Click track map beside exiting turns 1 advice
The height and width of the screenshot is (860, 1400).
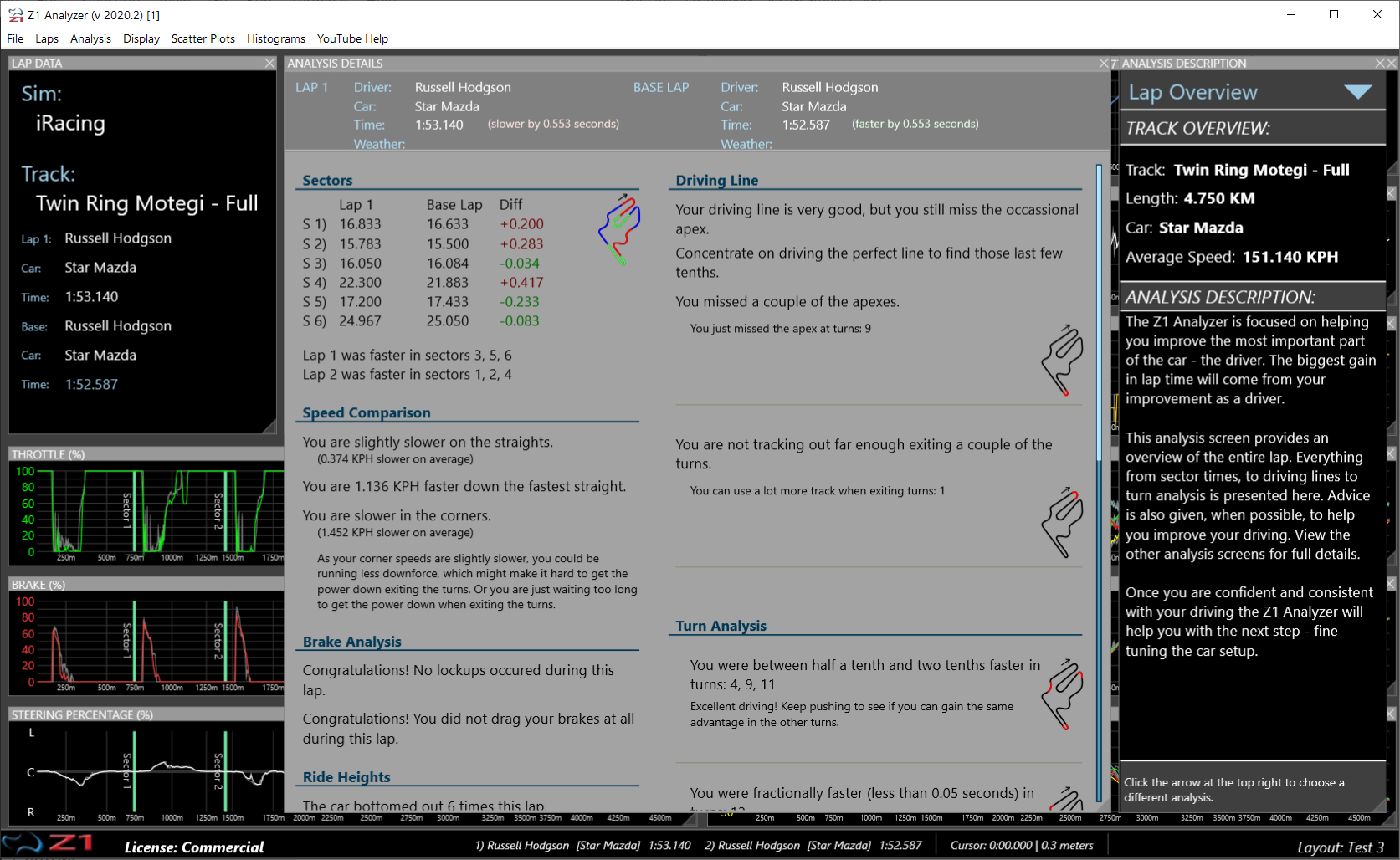(1062, 522)
